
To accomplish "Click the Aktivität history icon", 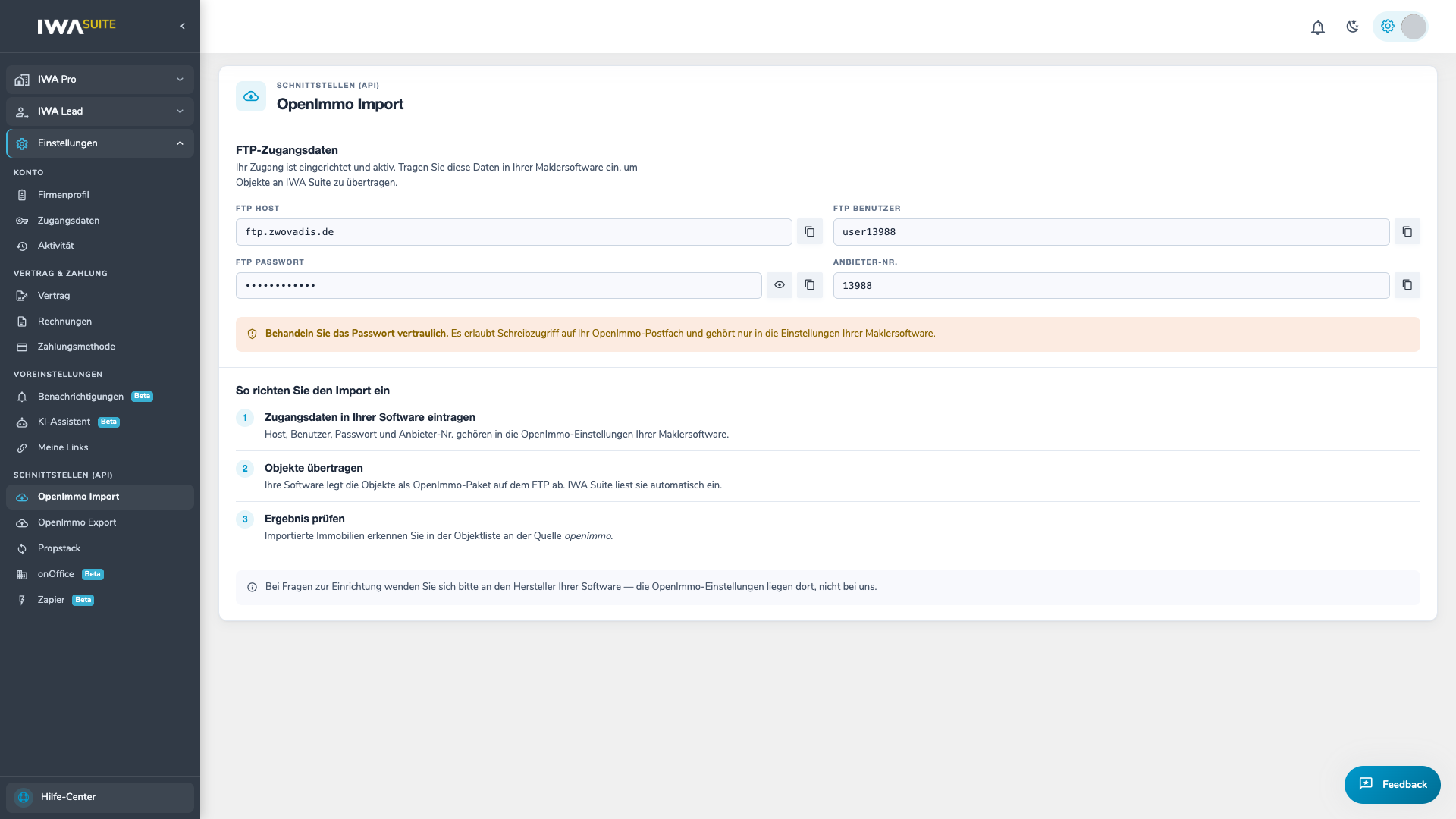I will tap(22, 246).
